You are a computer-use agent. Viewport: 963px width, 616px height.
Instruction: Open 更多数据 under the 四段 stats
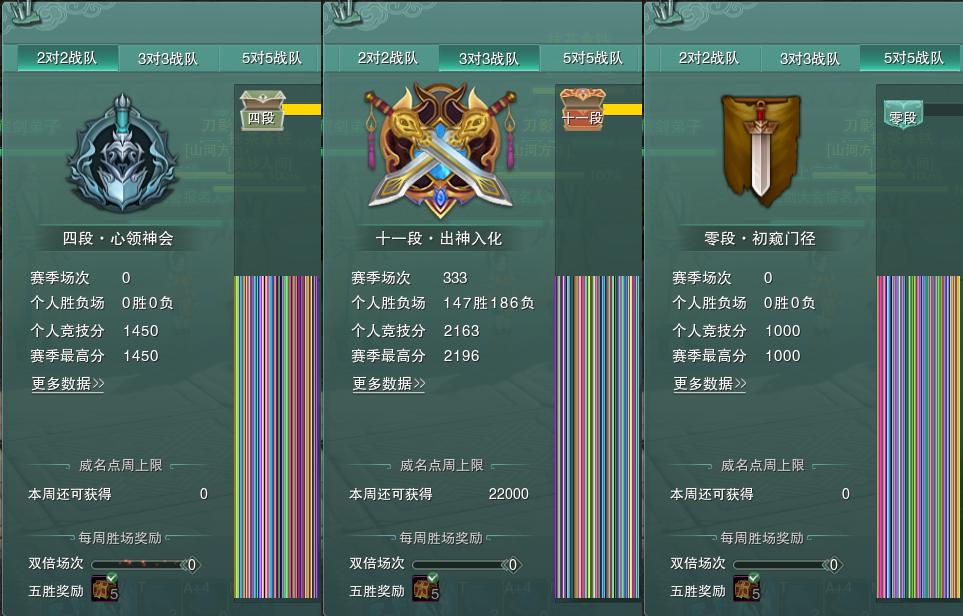click(68, 384)
